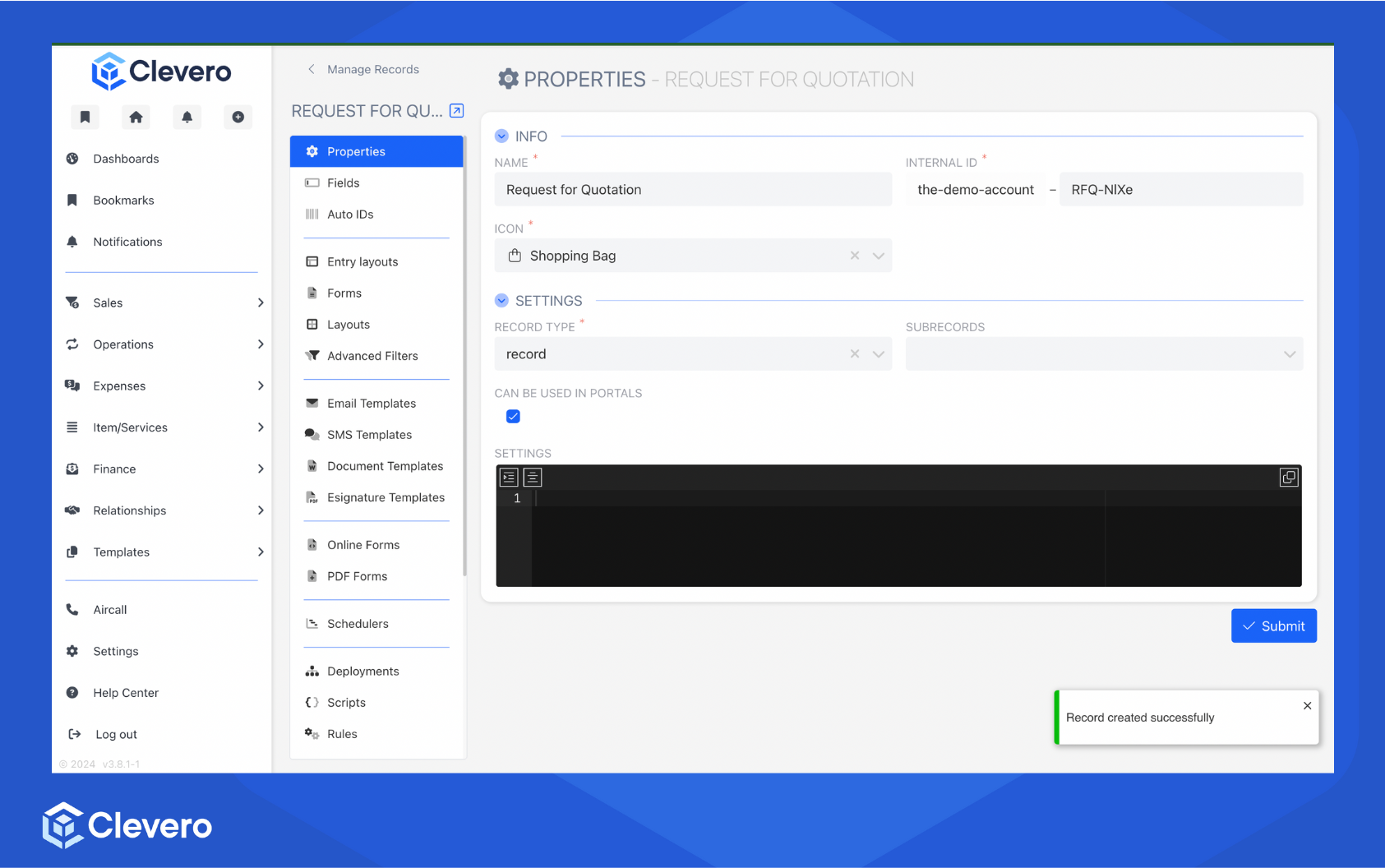The image size is (1385, 868).
Task: Collapse the SETTINGS section
Action: (x=501, y=301)
